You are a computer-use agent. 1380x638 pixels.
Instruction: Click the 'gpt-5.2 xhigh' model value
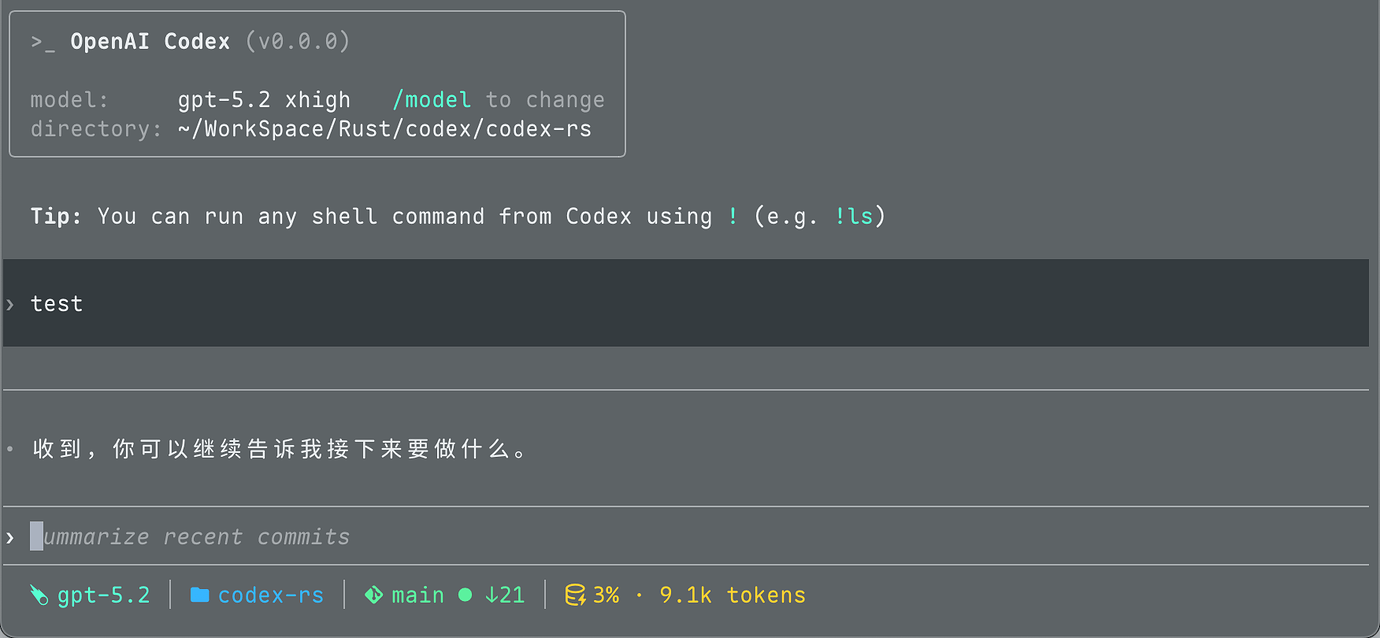click(264, 100)
